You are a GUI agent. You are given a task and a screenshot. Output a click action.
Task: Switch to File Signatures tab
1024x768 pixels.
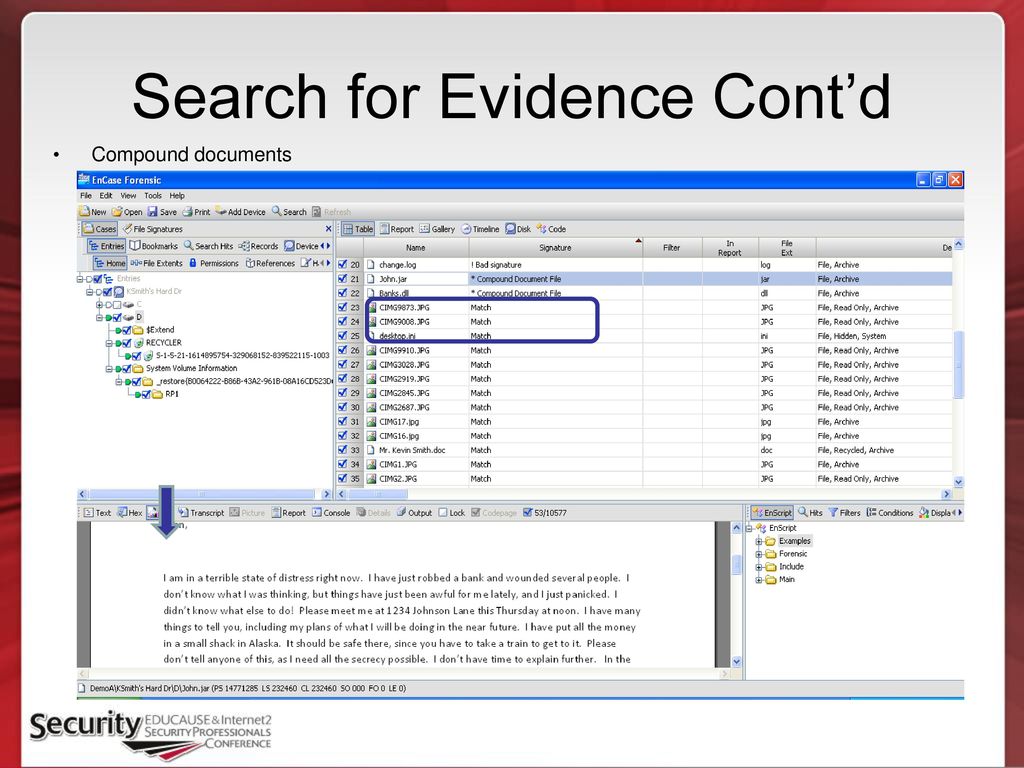[153, 229]
